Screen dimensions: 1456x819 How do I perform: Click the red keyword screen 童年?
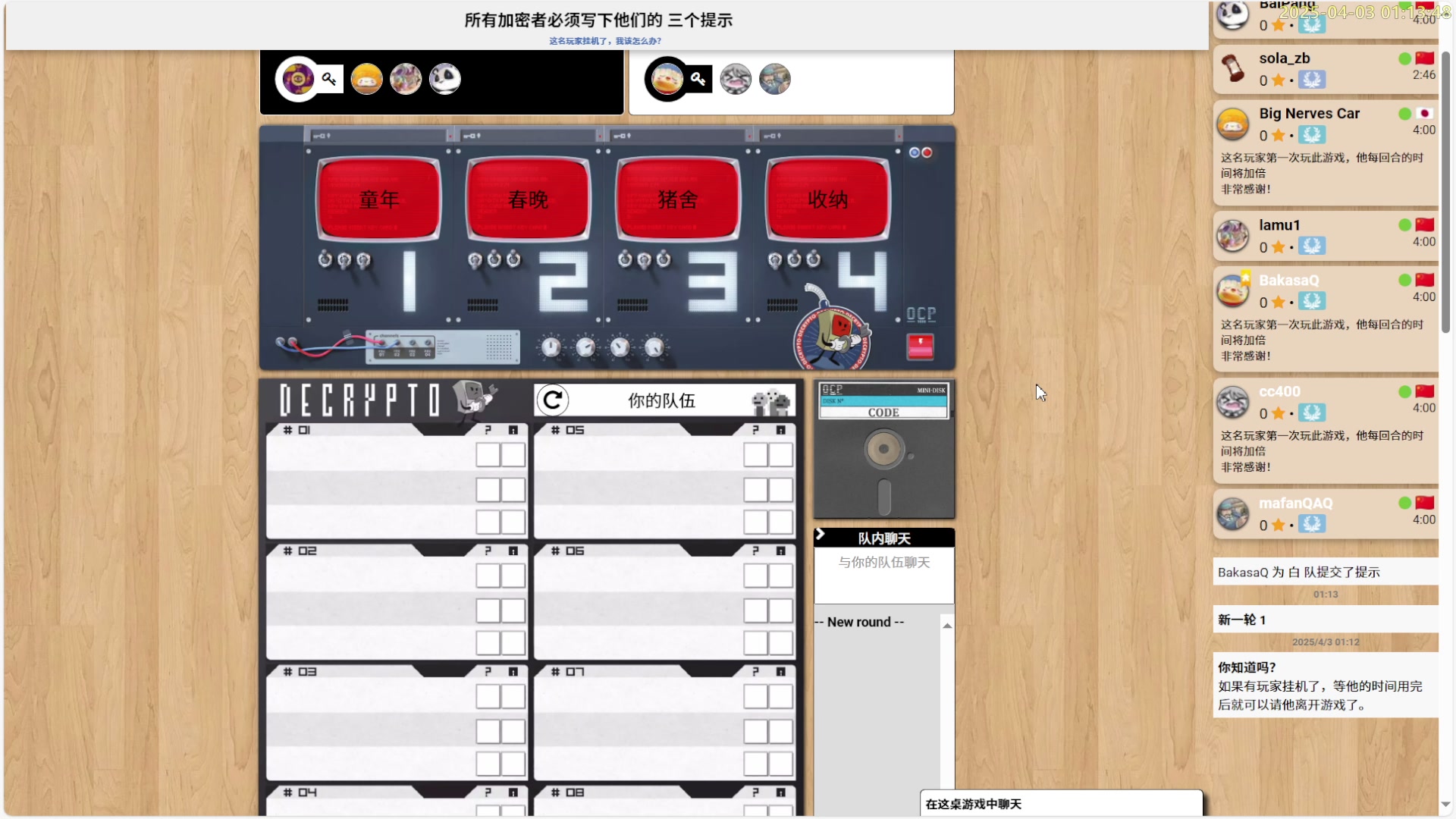[x=378, y=199]
